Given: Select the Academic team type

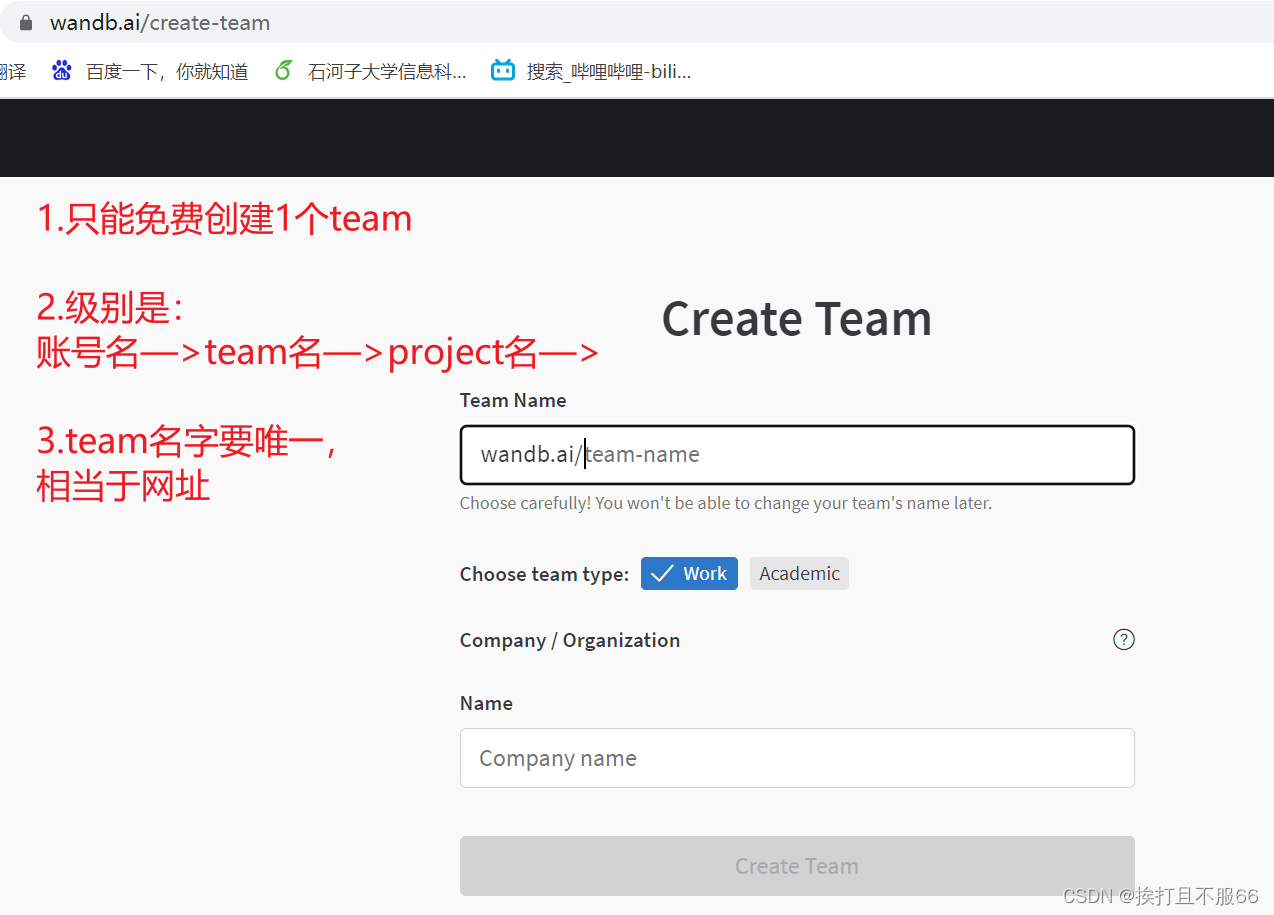Looking at the screenshot, I should [799, 573].
